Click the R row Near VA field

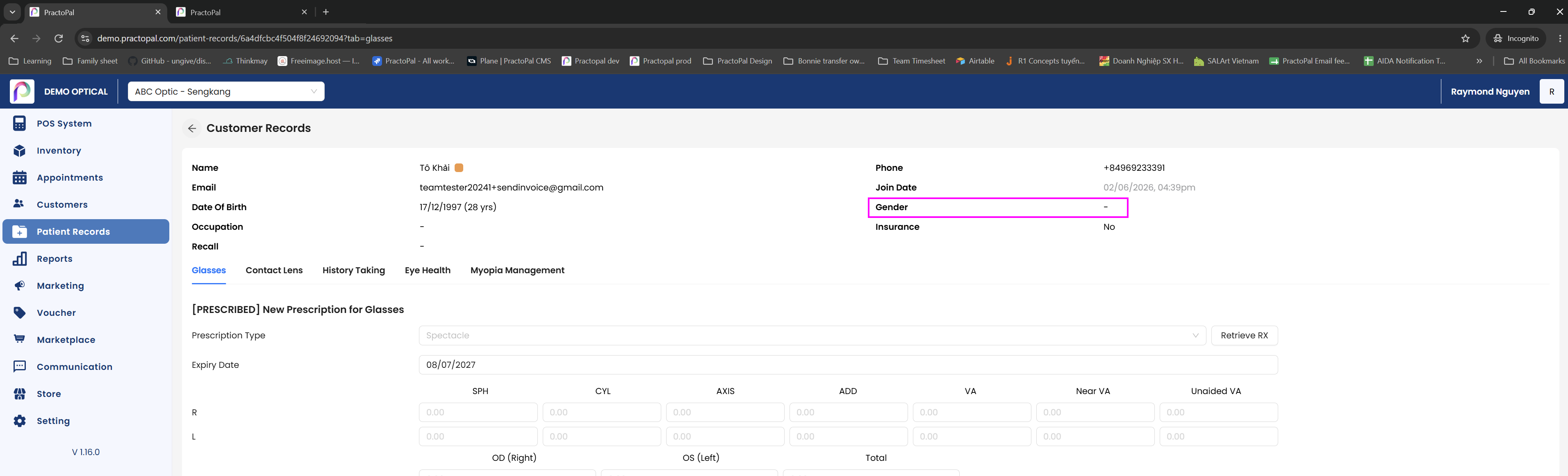point(1095,412)
